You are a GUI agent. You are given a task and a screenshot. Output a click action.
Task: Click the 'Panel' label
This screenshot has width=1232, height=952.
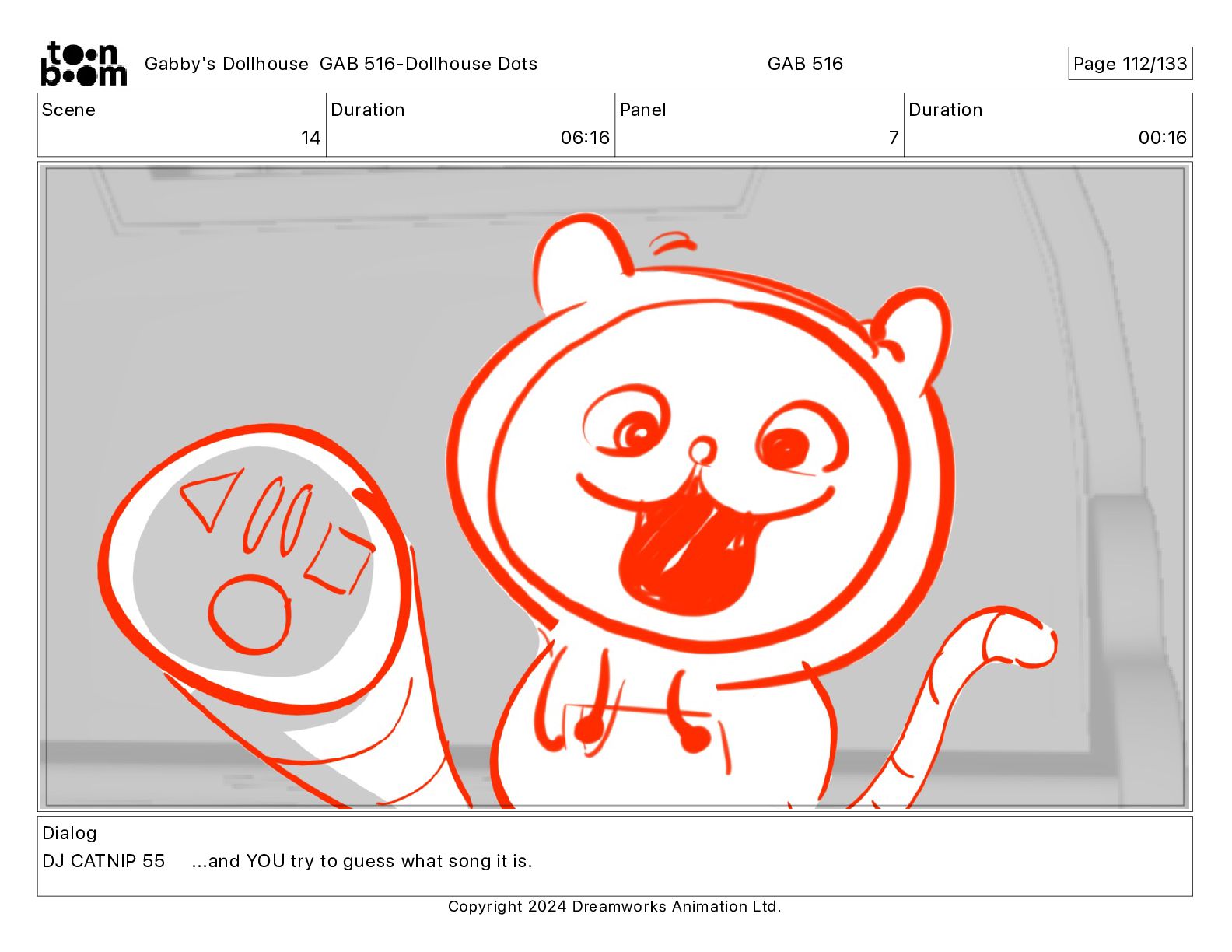(x=643, y=110)
